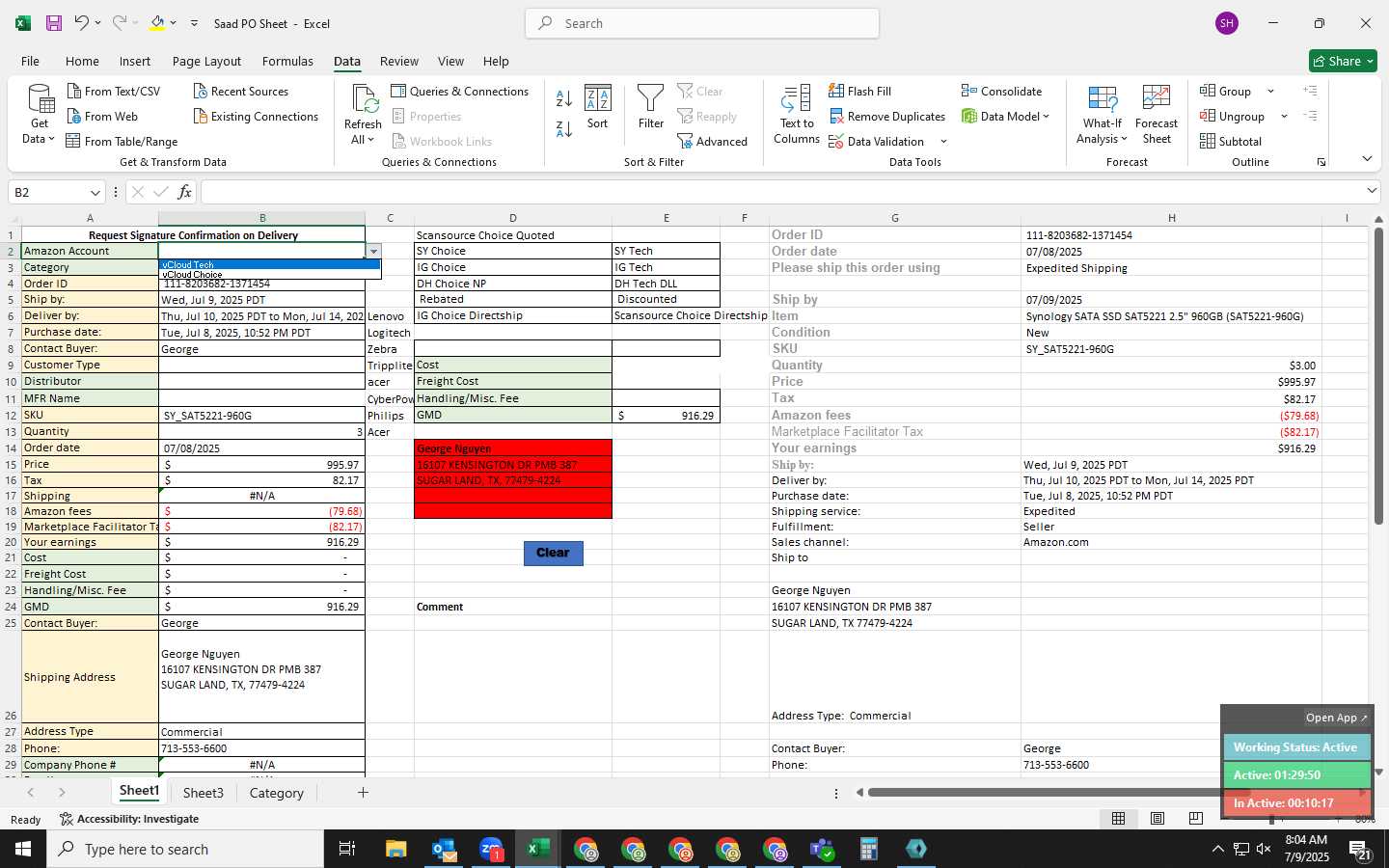
Task: Switch to Page Layout view
Action: (1157, 818)
